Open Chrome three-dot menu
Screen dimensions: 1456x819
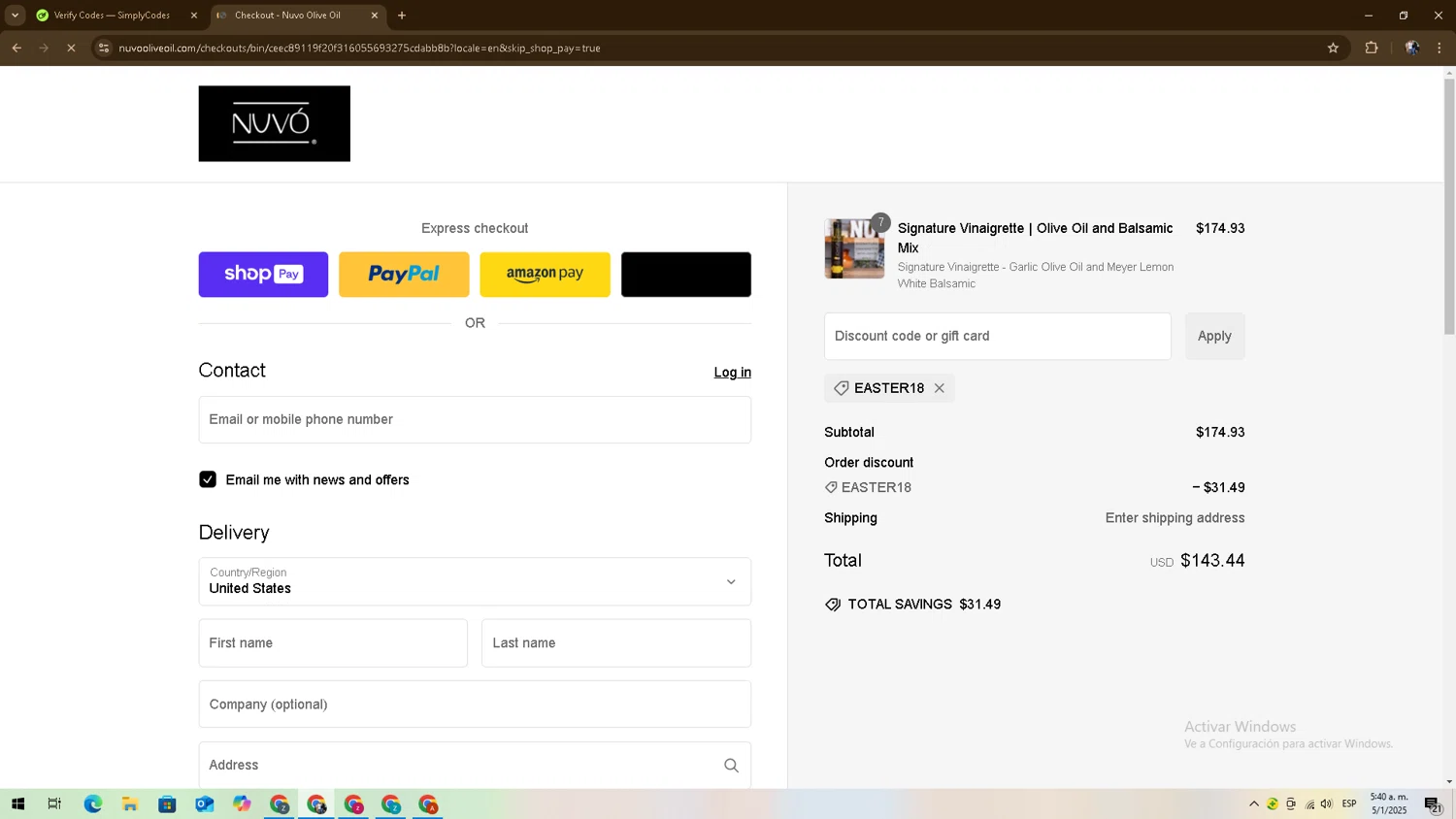click(1439, 48)
